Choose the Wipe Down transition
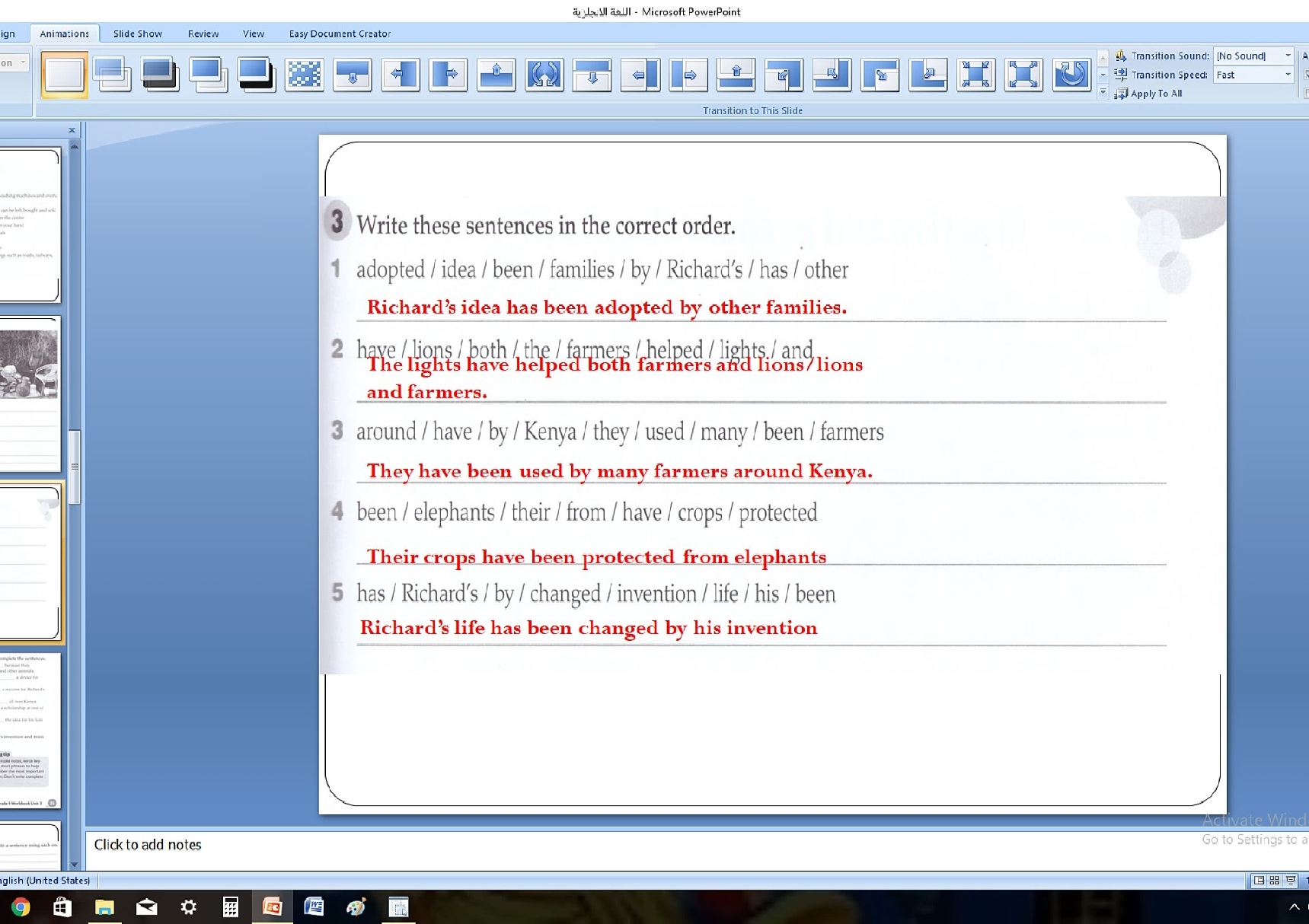The height and width of the screenshot is (924, 1309). (x=352, y=75)
